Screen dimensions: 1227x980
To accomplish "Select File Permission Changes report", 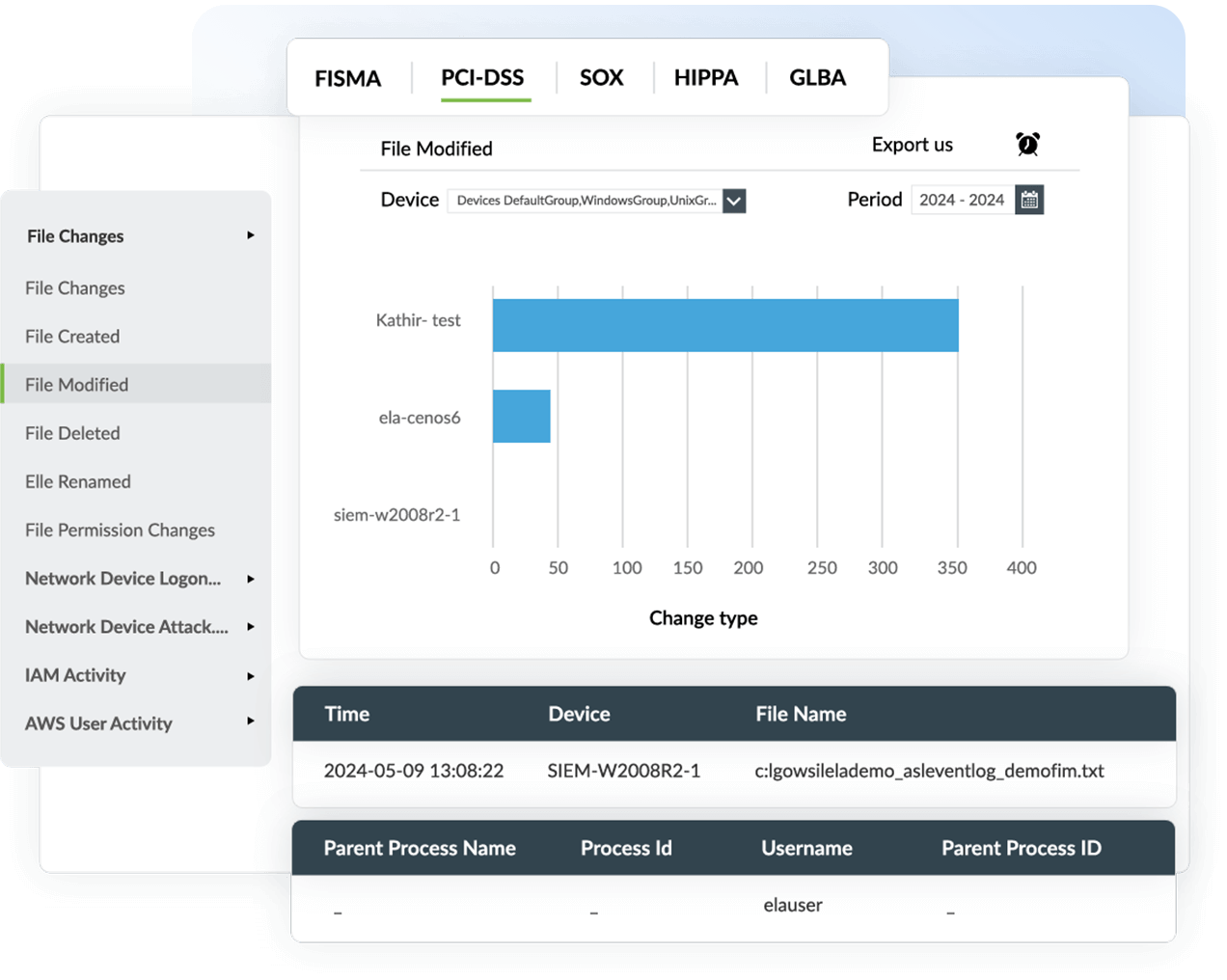I will pyautogui.click(x=119, y=530).
